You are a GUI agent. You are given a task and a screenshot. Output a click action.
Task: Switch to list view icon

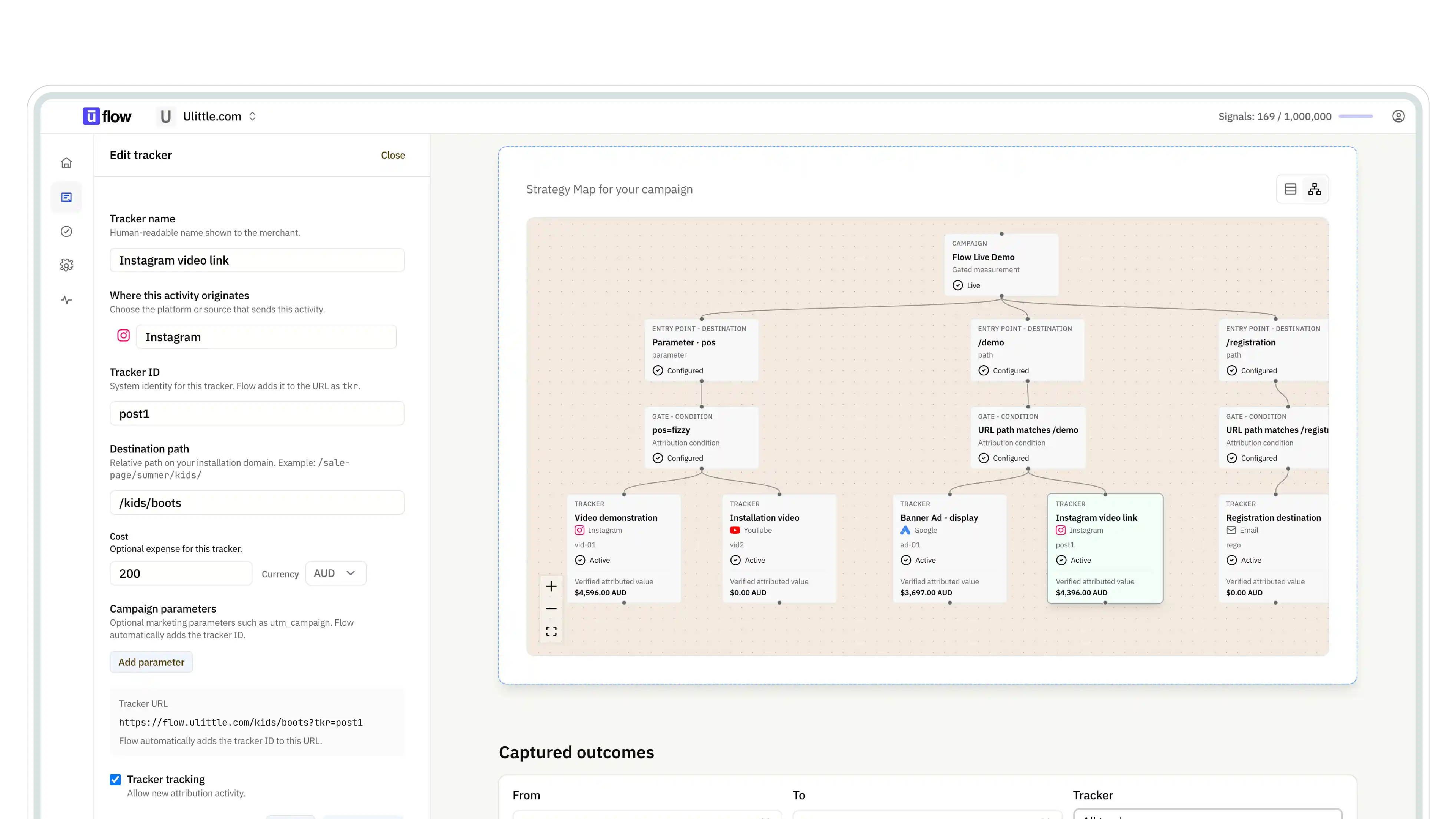(x=1290, y=189)
